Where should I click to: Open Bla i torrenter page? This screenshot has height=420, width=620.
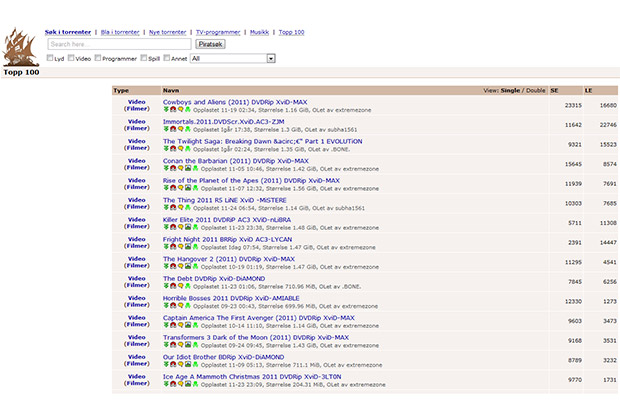pos(120,32)
